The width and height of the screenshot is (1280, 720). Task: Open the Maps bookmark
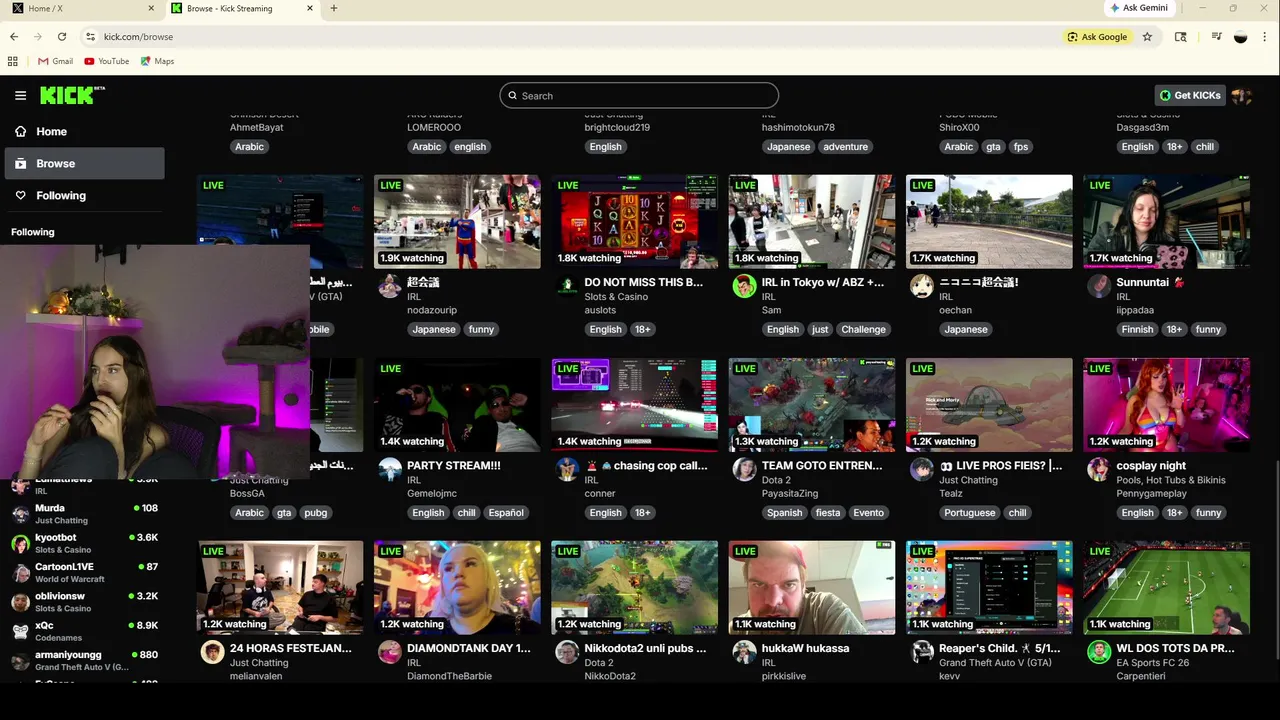pyautogui.click(x=158, y=61)
